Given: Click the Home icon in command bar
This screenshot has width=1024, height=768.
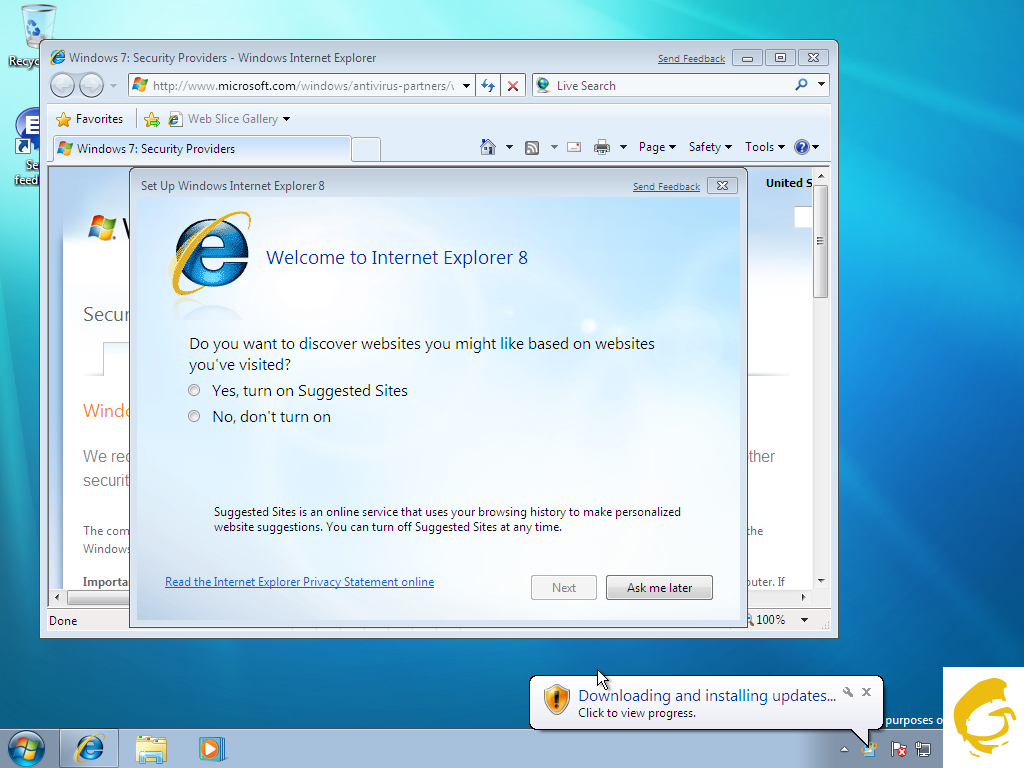Looking at the screenshot, I should click(x=488, y=147).
